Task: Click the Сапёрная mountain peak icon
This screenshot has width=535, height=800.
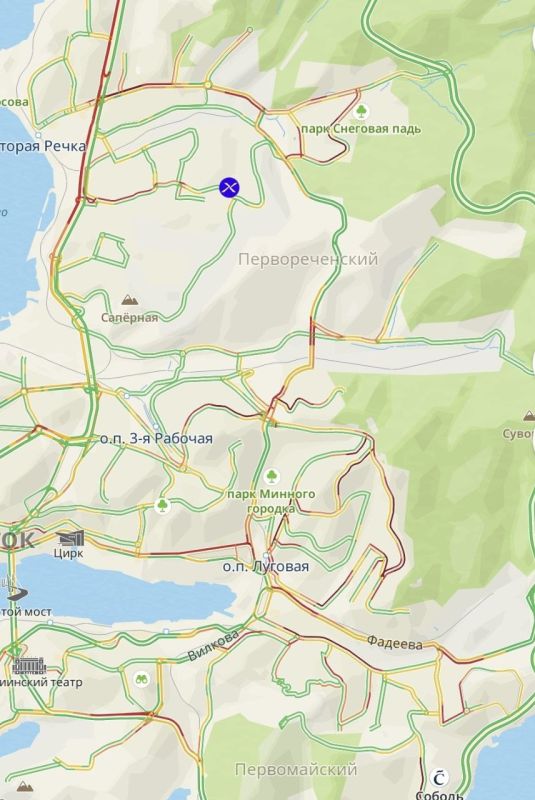Action: [x=129, y=301]
